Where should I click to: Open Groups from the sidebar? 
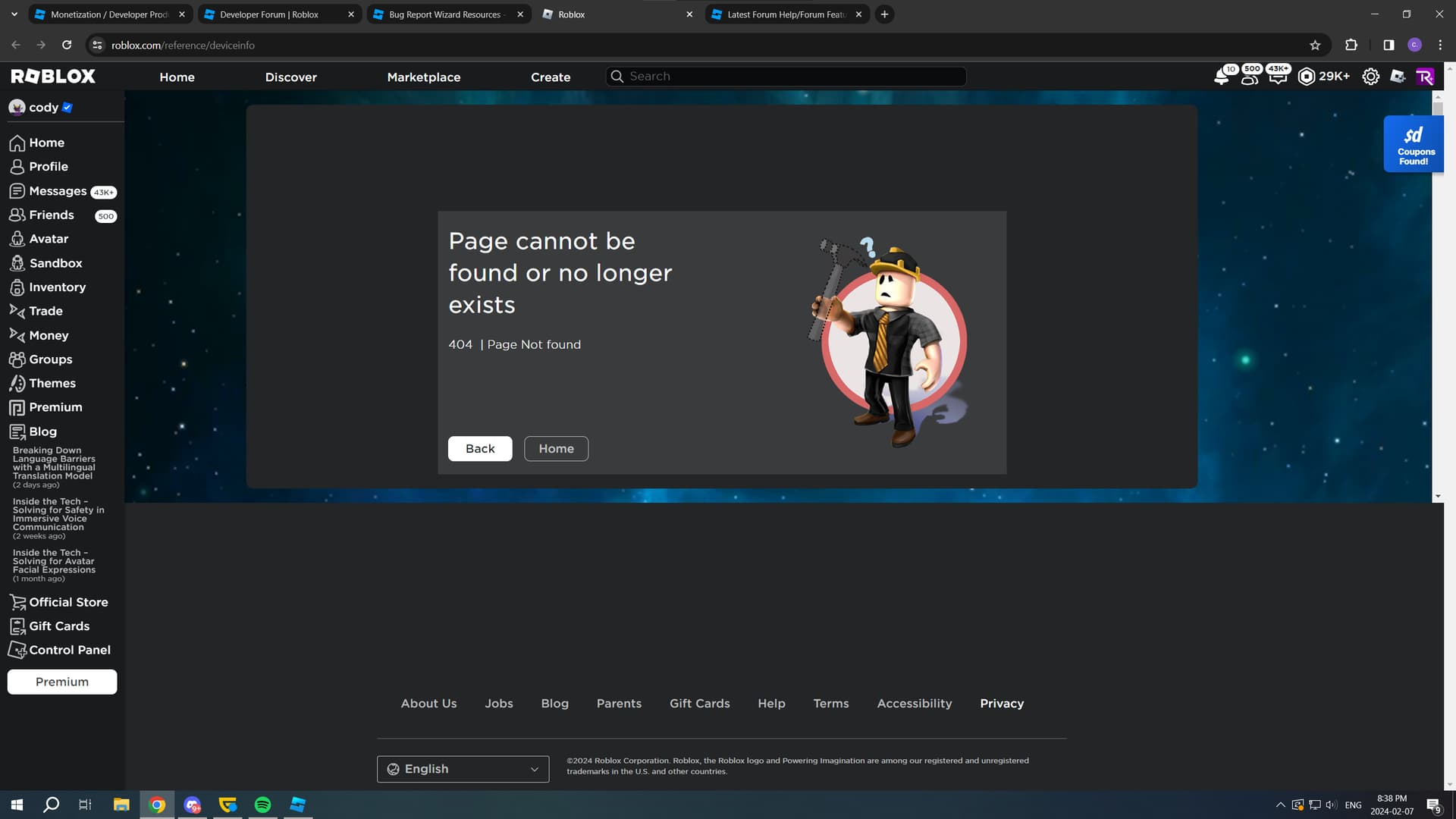50,359
